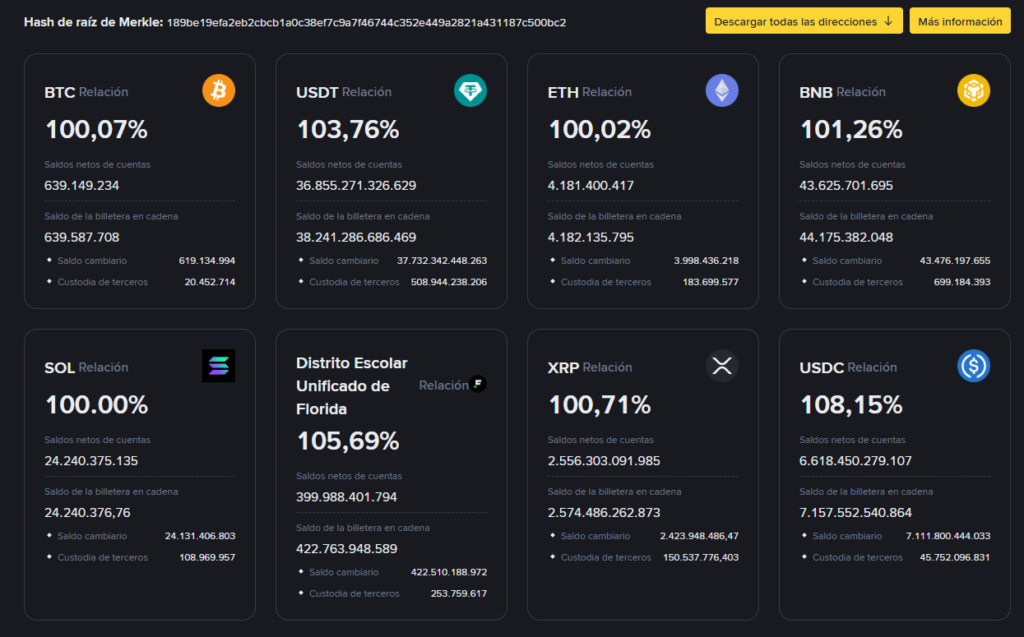The height and width of the screenshot is (637, 1024).
Task: Select the Solana icon
Action: 218,366
